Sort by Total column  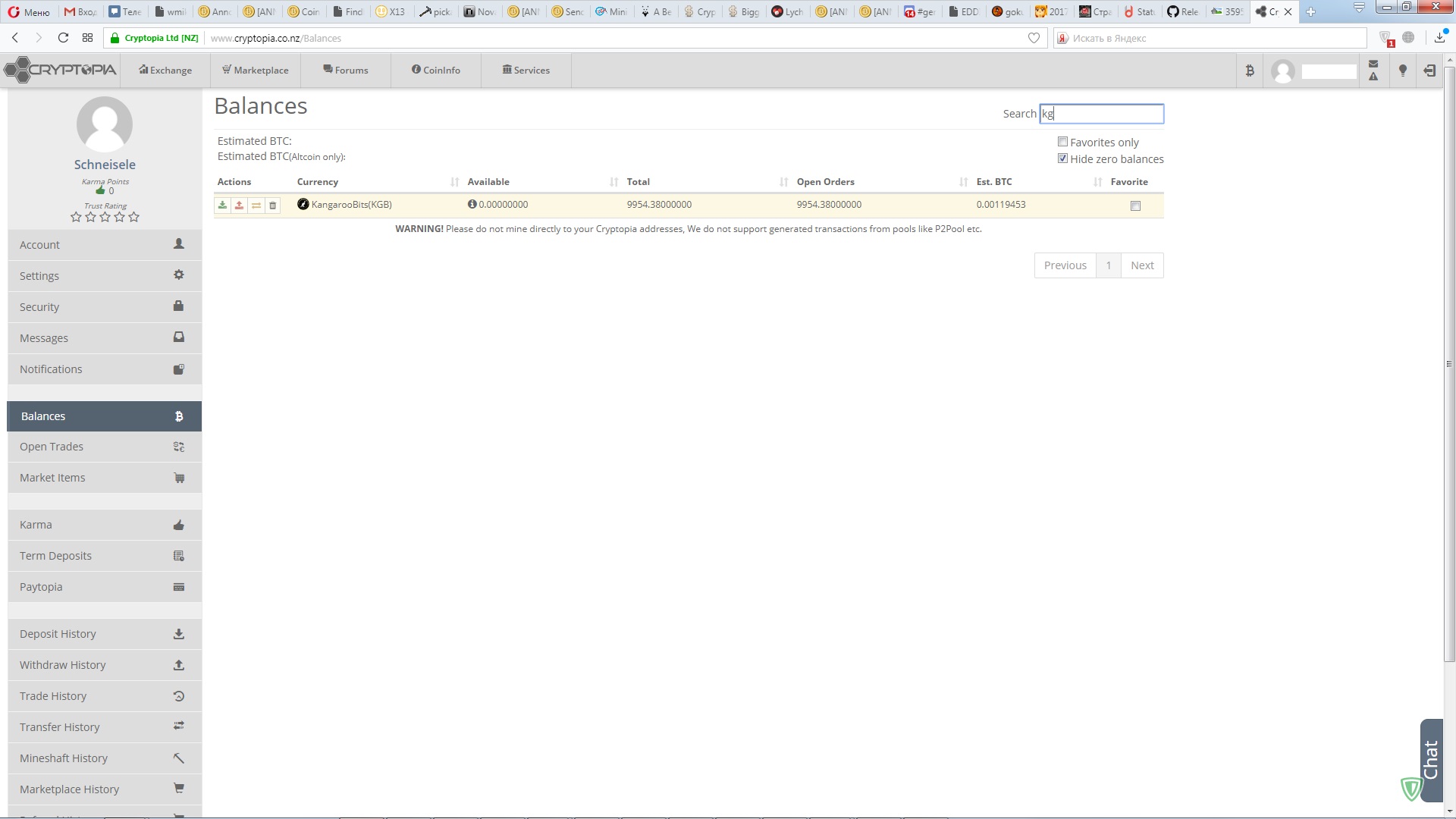pos(708,182)
